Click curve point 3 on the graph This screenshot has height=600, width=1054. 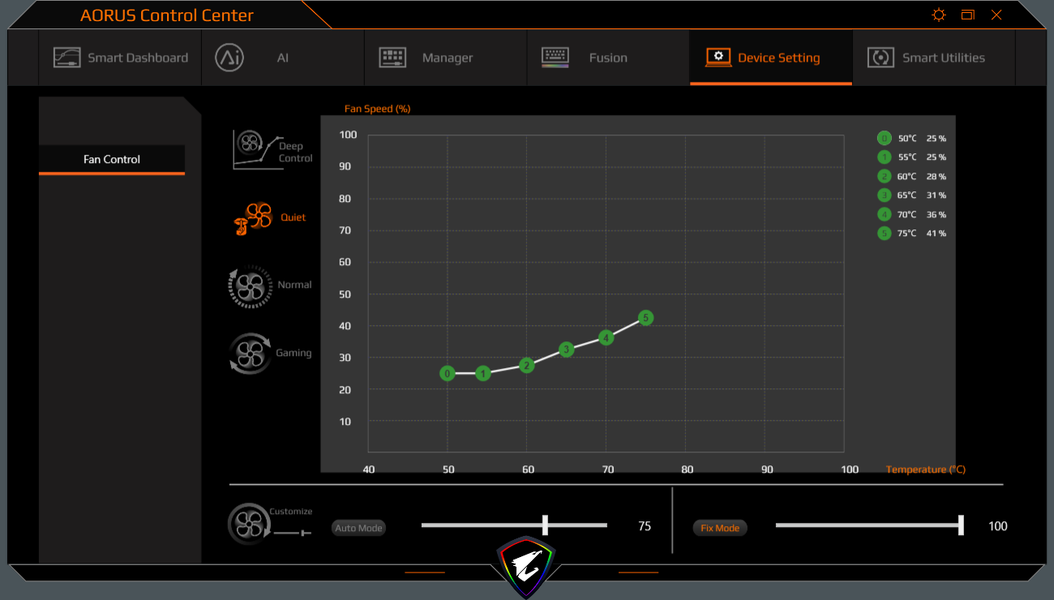(567, 349)
